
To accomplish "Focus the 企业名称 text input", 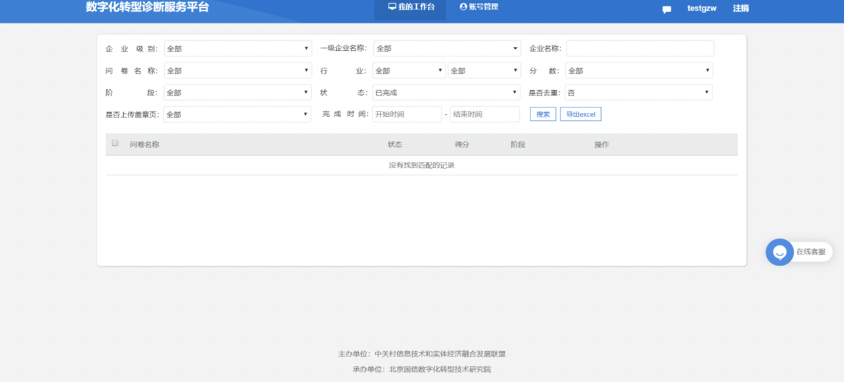I will click(640, 48).
